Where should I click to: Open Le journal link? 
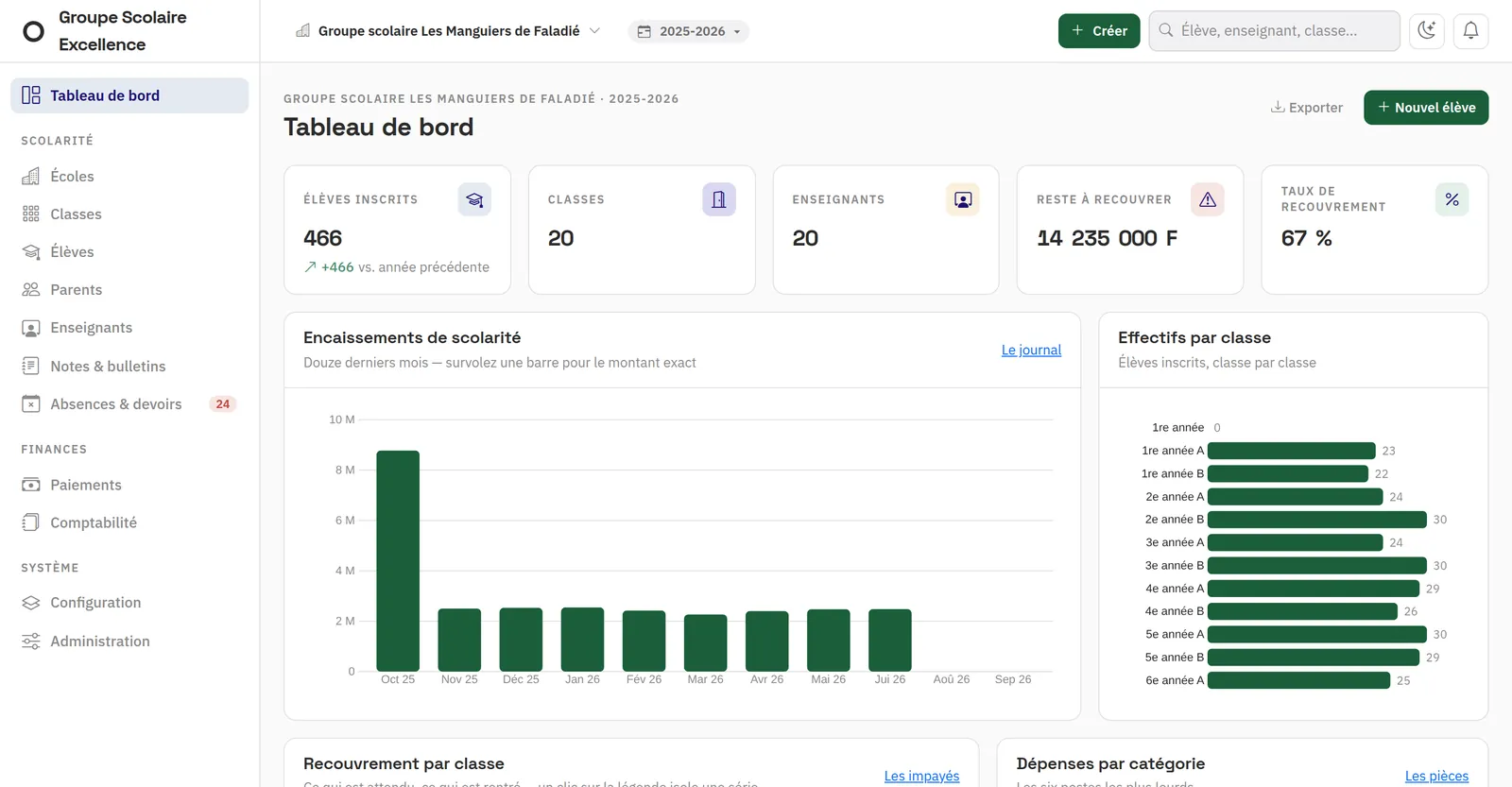(x=1031, y=350)
